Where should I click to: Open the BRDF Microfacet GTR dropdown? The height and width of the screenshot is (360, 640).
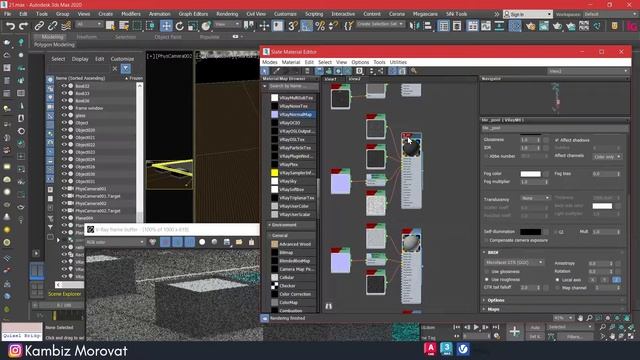pos(514,262)
